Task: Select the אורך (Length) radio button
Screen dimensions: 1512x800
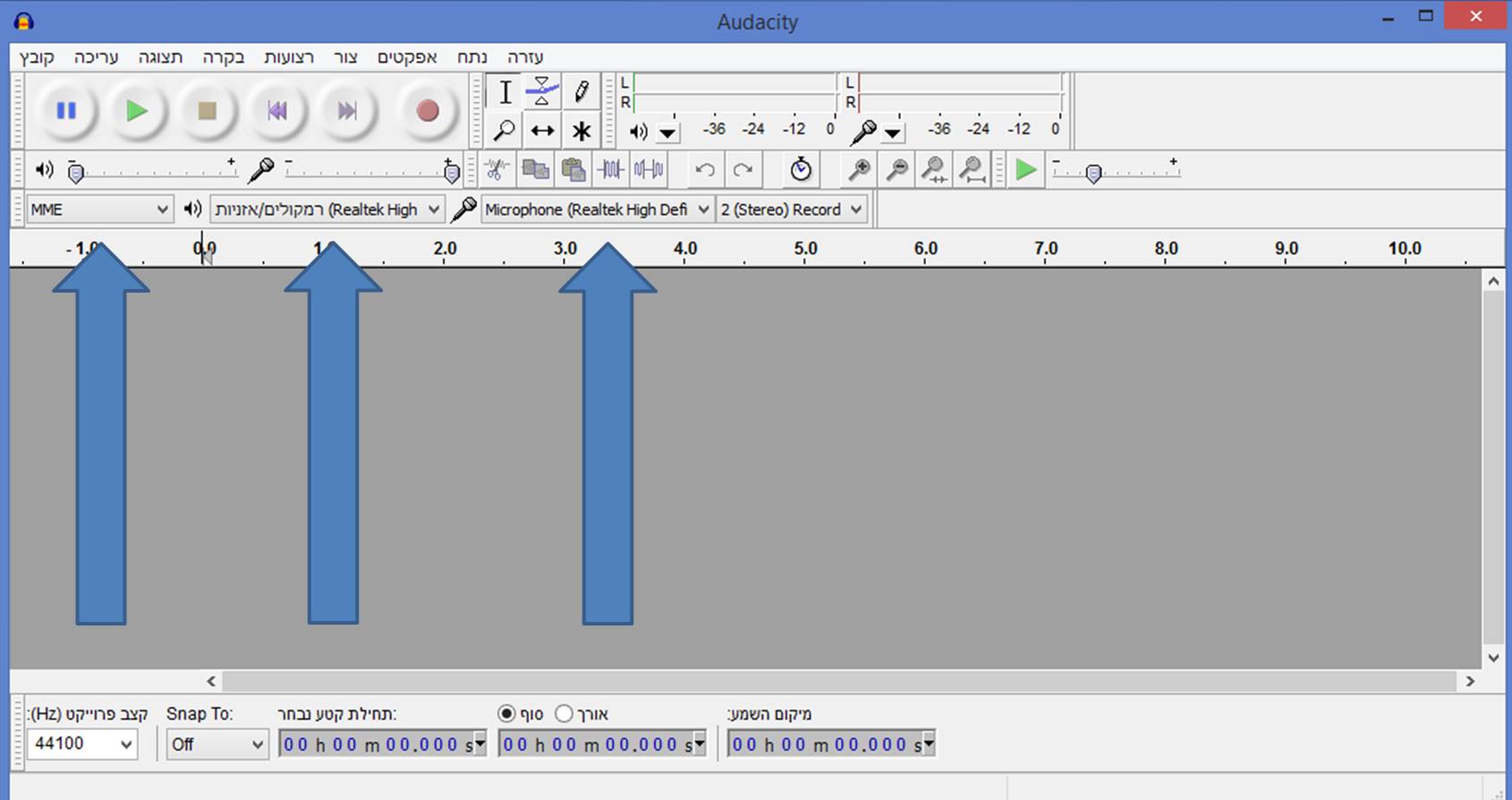Action: point(564,713)
